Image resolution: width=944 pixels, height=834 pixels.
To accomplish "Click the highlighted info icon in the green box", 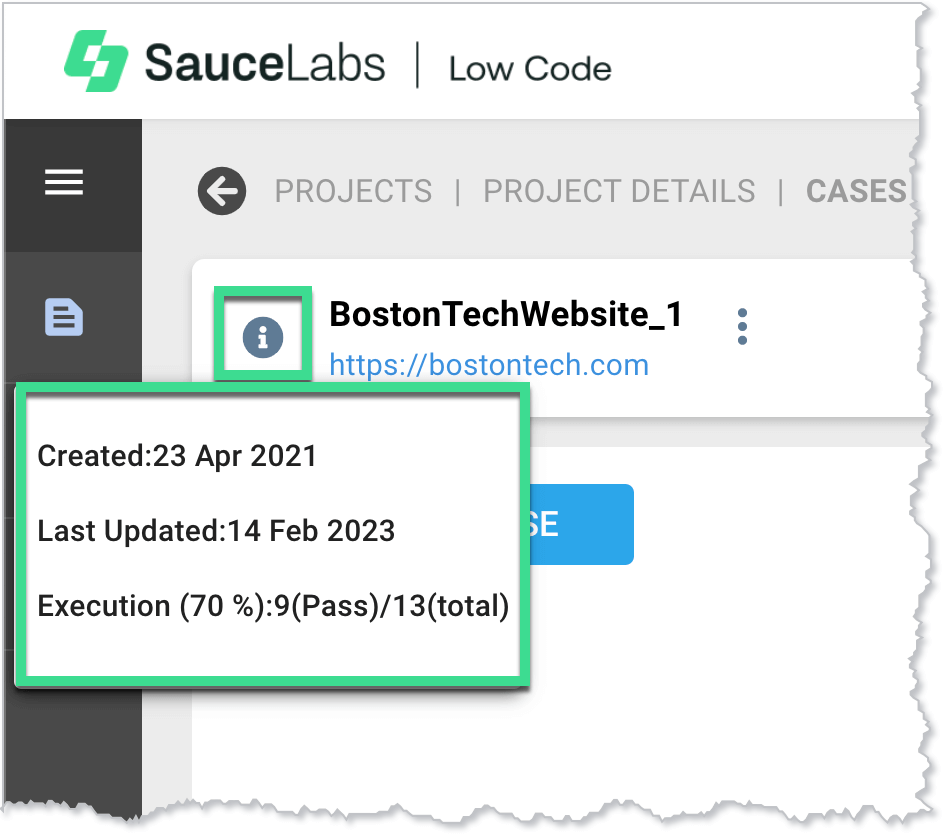I will point(262,336).
